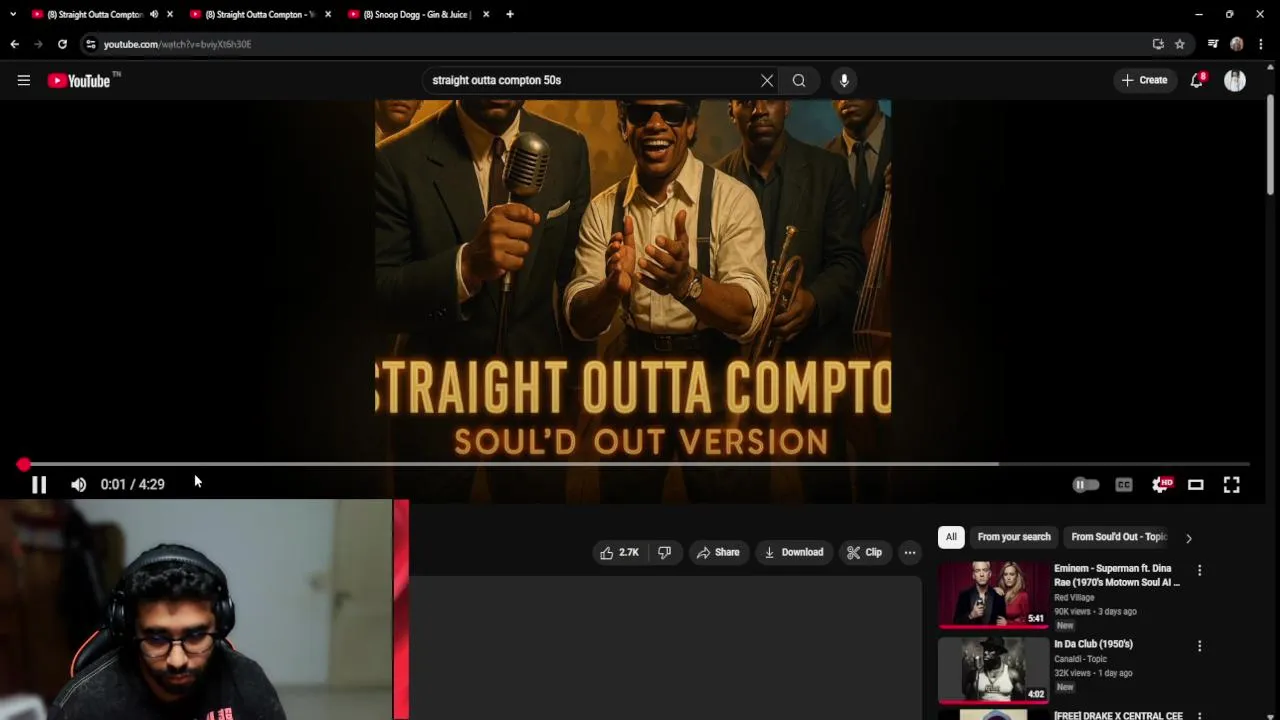Open a new browser tab
This screenshot has width=1280, height=720.
[509, 15]
